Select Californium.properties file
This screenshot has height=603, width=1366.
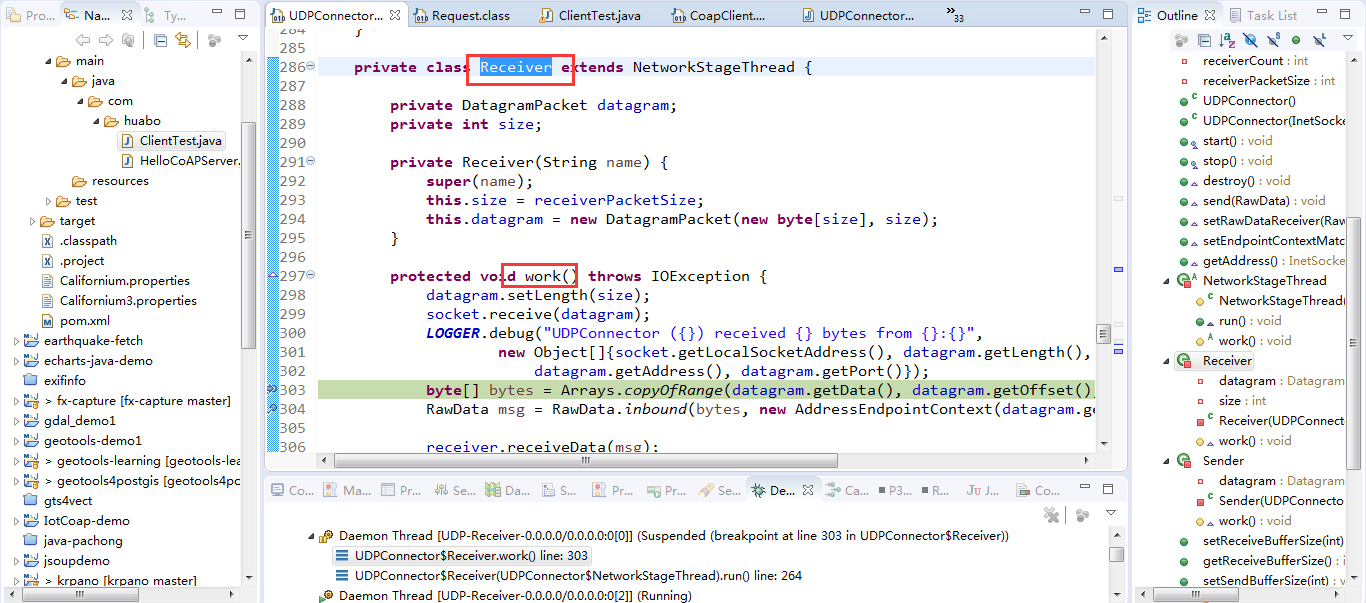click(x=115, y=281)
